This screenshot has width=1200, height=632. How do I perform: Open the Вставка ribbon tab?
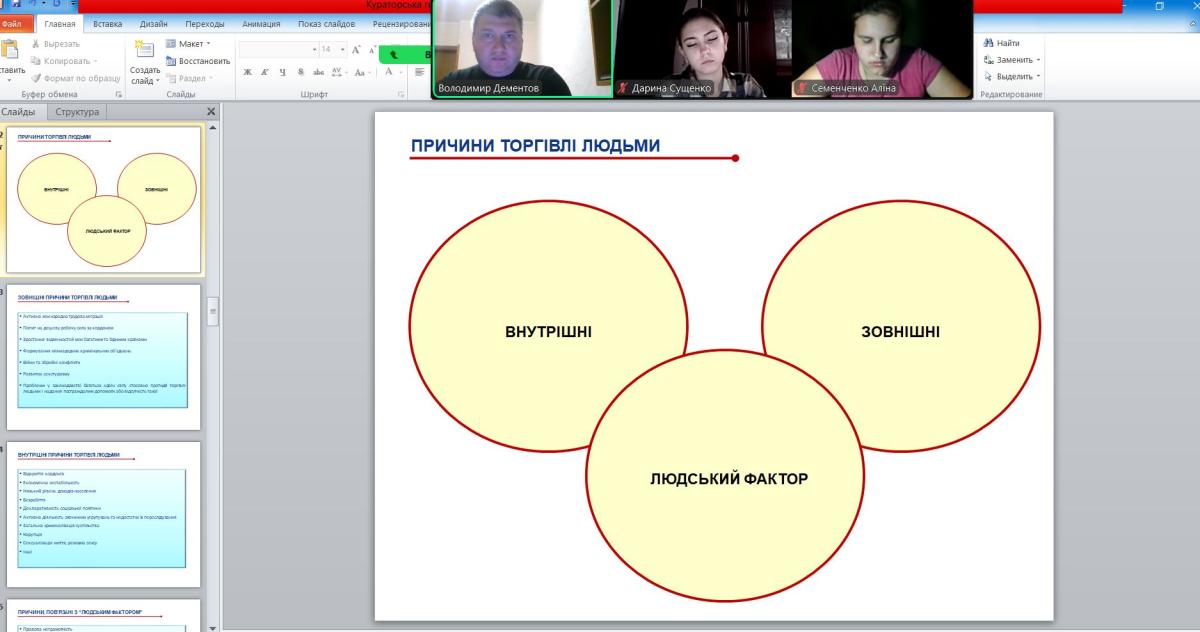107,24
